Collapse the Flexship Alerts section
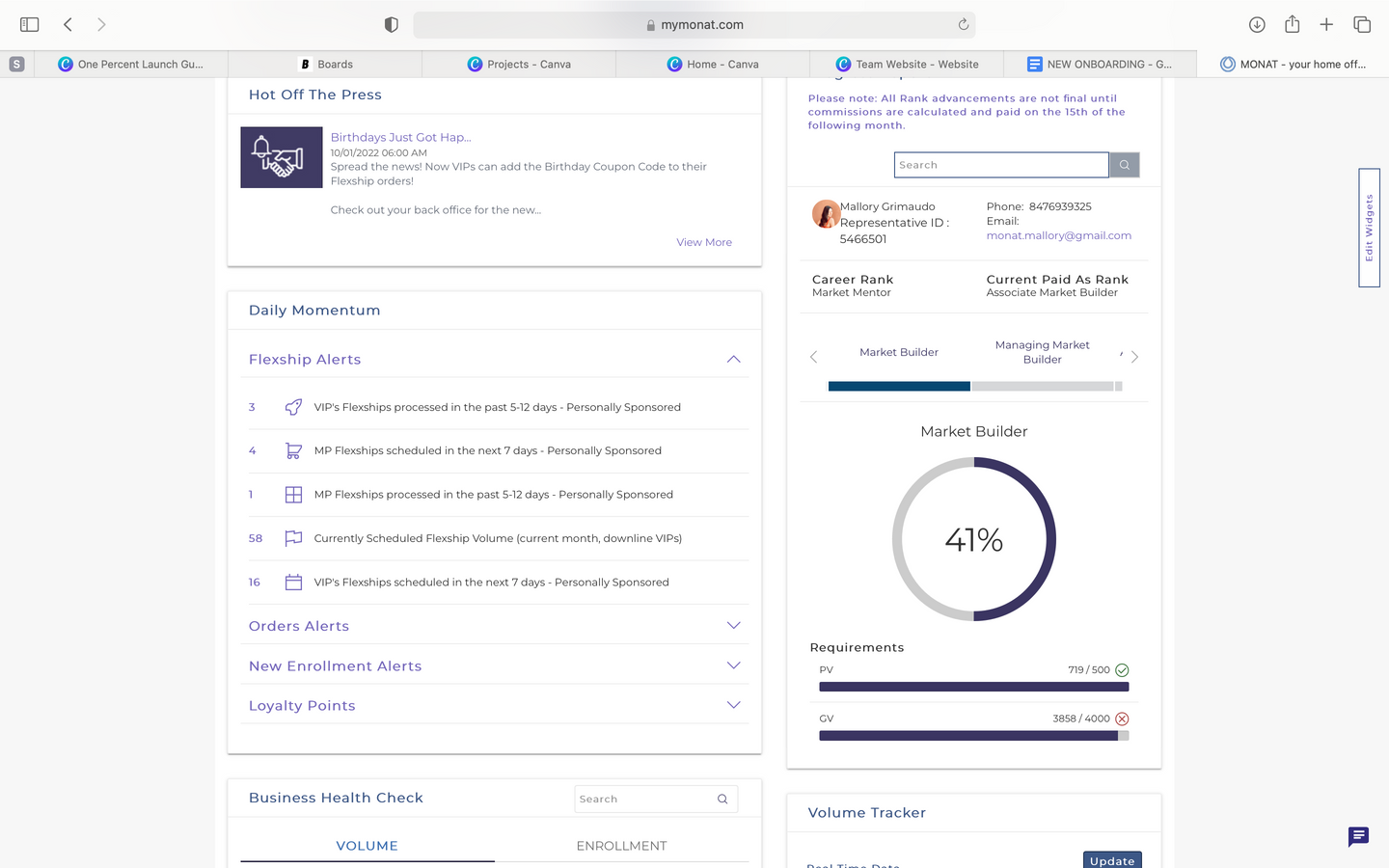1389x868 pixels. (x=733, y=359)
